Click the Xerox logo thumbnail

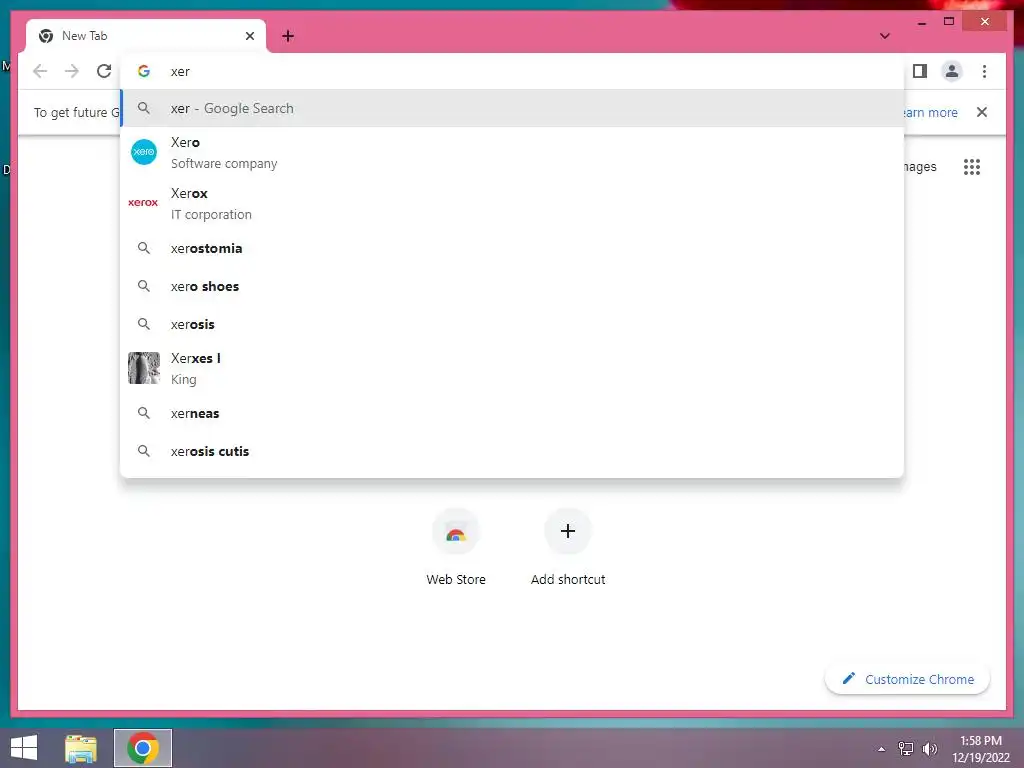point(143,203)
